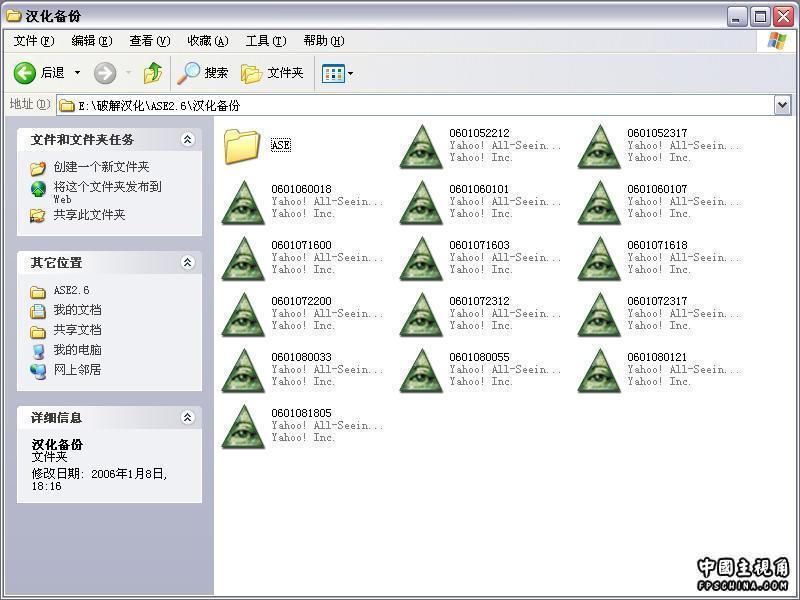This screenshot has width=800, height=600.
Task: Select the 0601060101 pyramid eye icon
Action: coord(421,203)
